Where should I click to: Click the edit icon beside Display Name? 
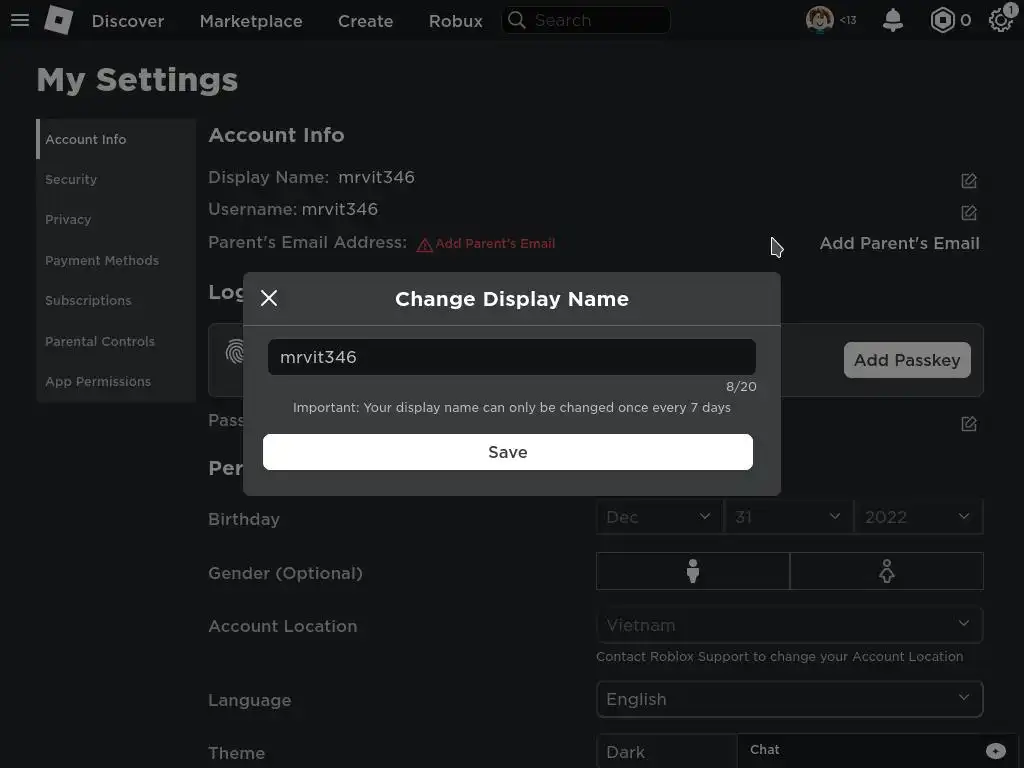tap(969, 181)
